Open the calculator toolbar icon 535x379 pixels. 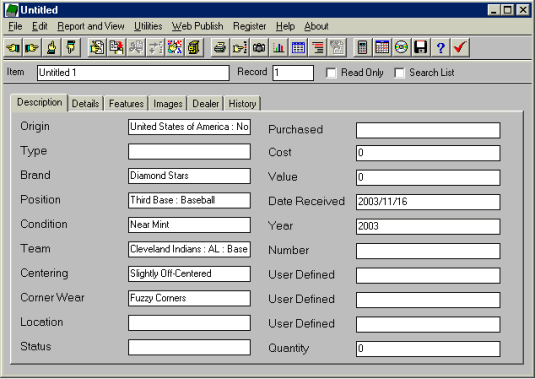pos(362,47)
